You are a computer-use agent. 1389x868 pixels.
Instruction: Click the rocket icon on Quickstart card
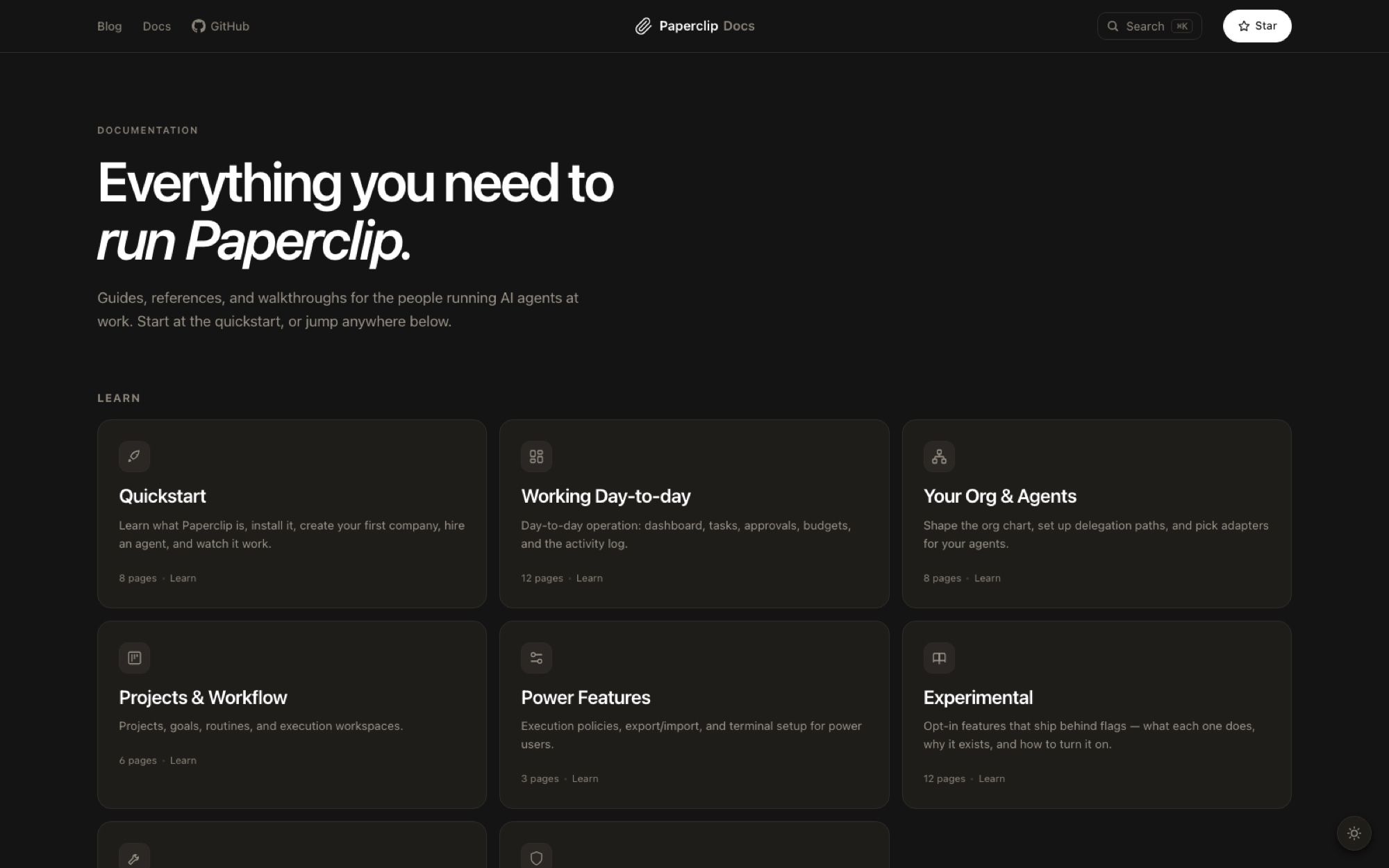134,456
